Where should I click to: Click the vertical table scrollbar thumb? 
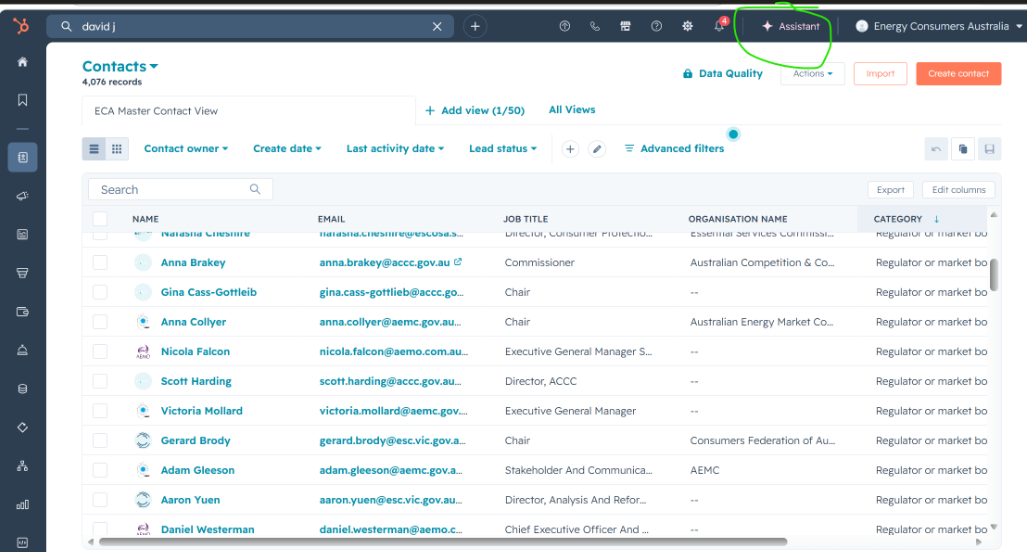[x=994, y=274]
